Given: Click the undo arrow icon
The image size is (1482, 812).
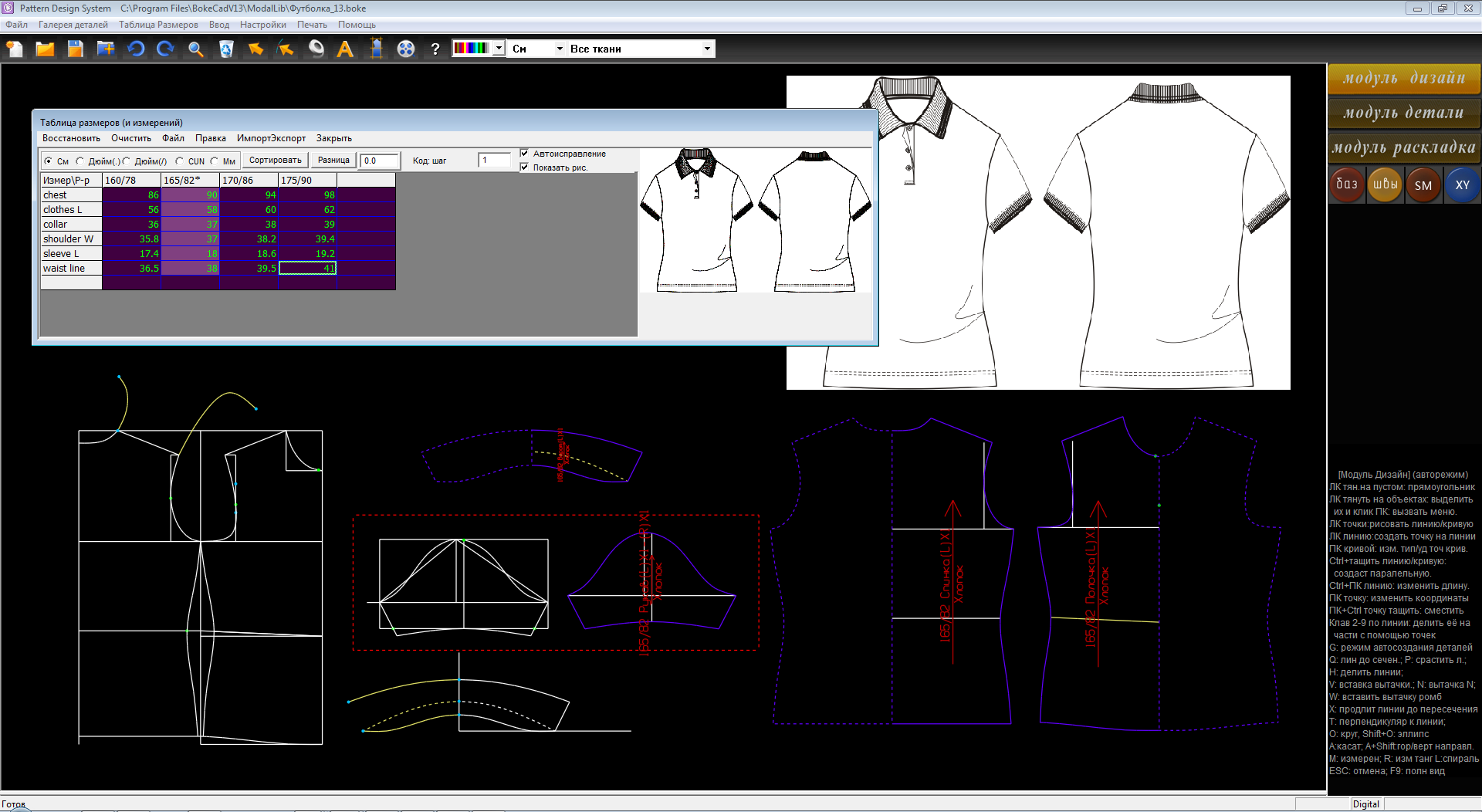Looking at the screenshot, I should tap(136, 49).
